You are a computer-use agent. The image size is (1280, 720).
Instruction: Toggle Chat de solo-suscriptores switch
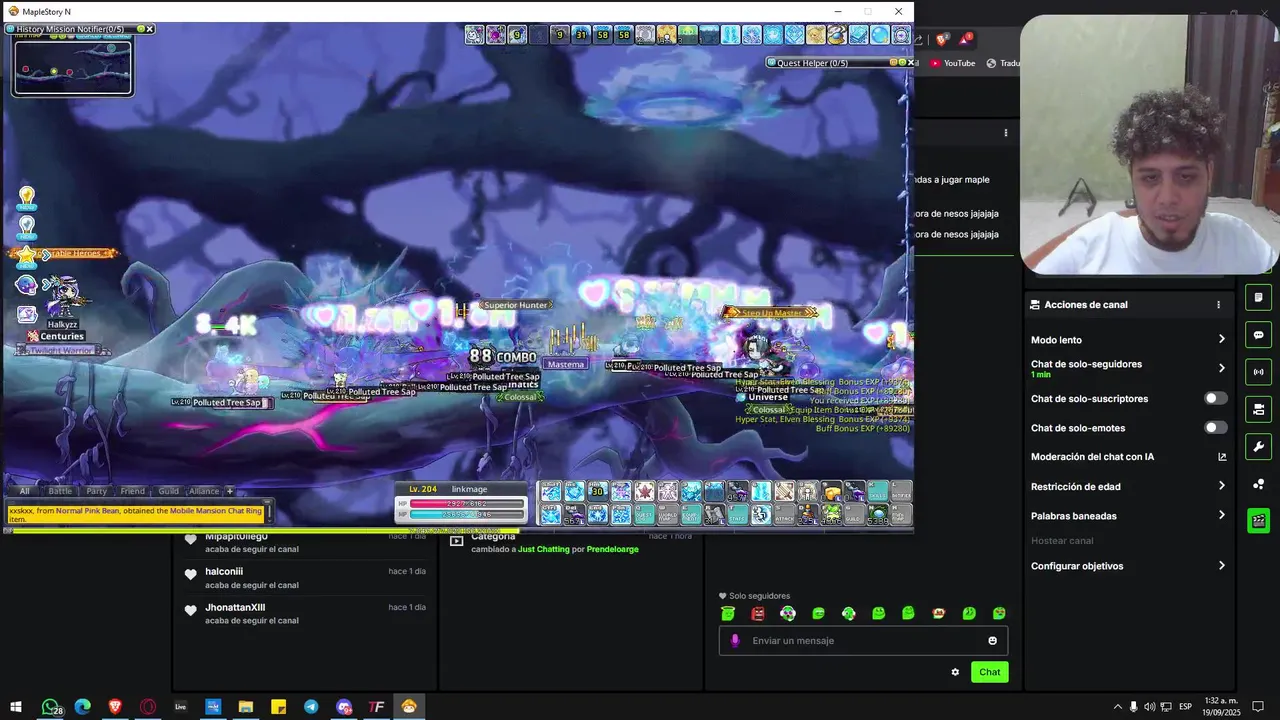1215,398
